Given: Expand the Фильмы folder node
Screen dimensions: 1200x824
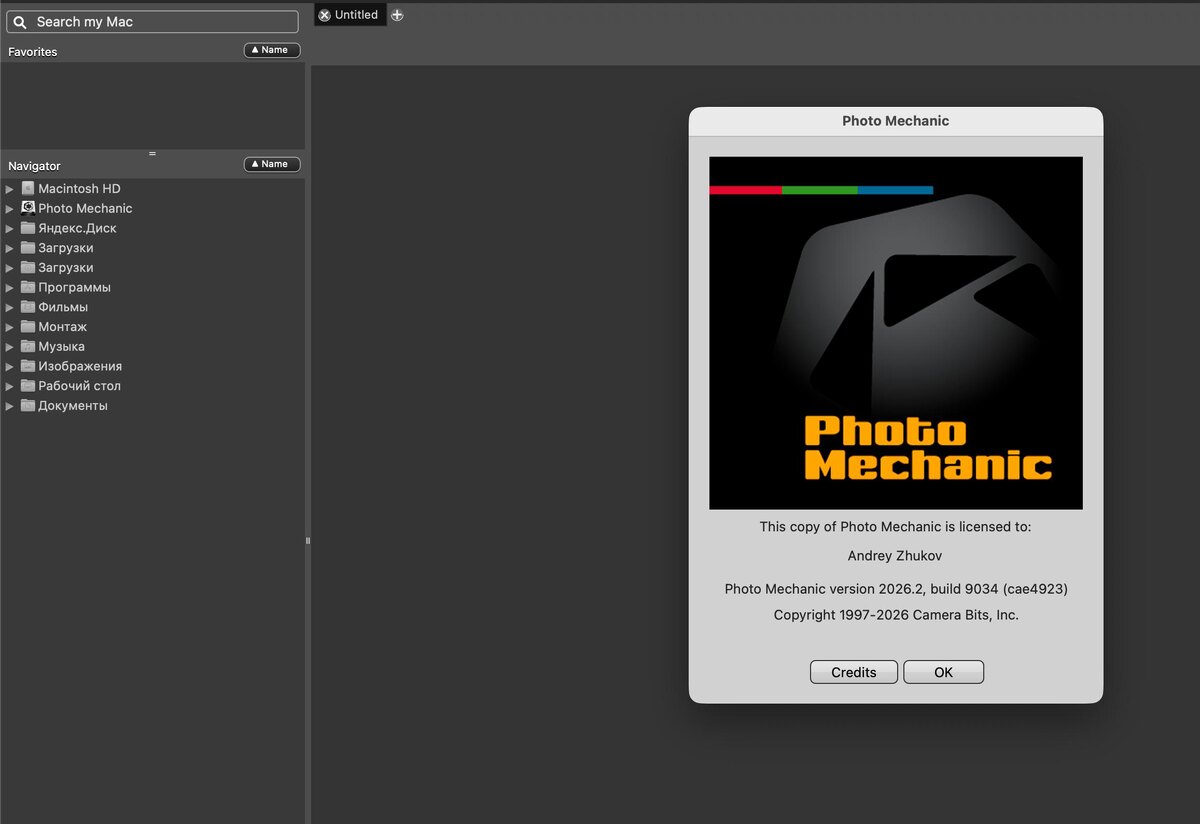Looking at the screenshot, I should pyautogui.click(x=10, y=307).
